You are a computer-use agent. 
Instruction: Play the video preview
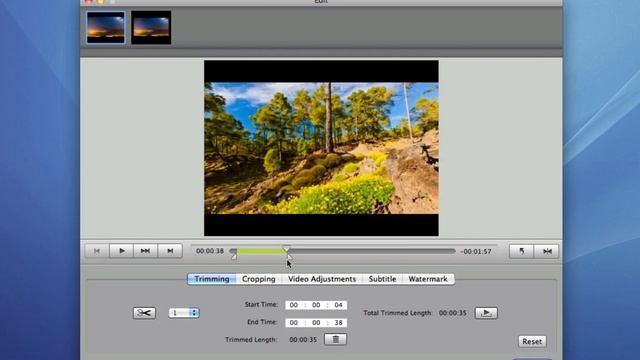pos(121,251)
